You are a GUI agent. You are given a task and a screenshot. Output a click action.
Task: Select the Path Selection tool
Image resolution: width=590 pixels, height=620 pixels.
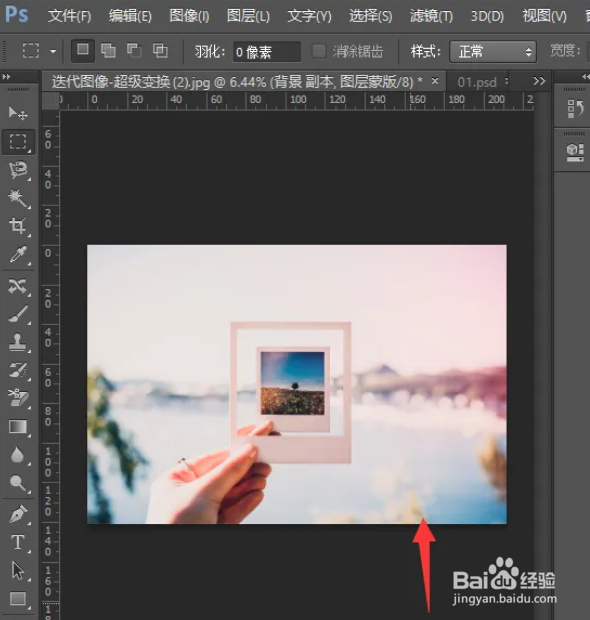[x=18, y=571]
